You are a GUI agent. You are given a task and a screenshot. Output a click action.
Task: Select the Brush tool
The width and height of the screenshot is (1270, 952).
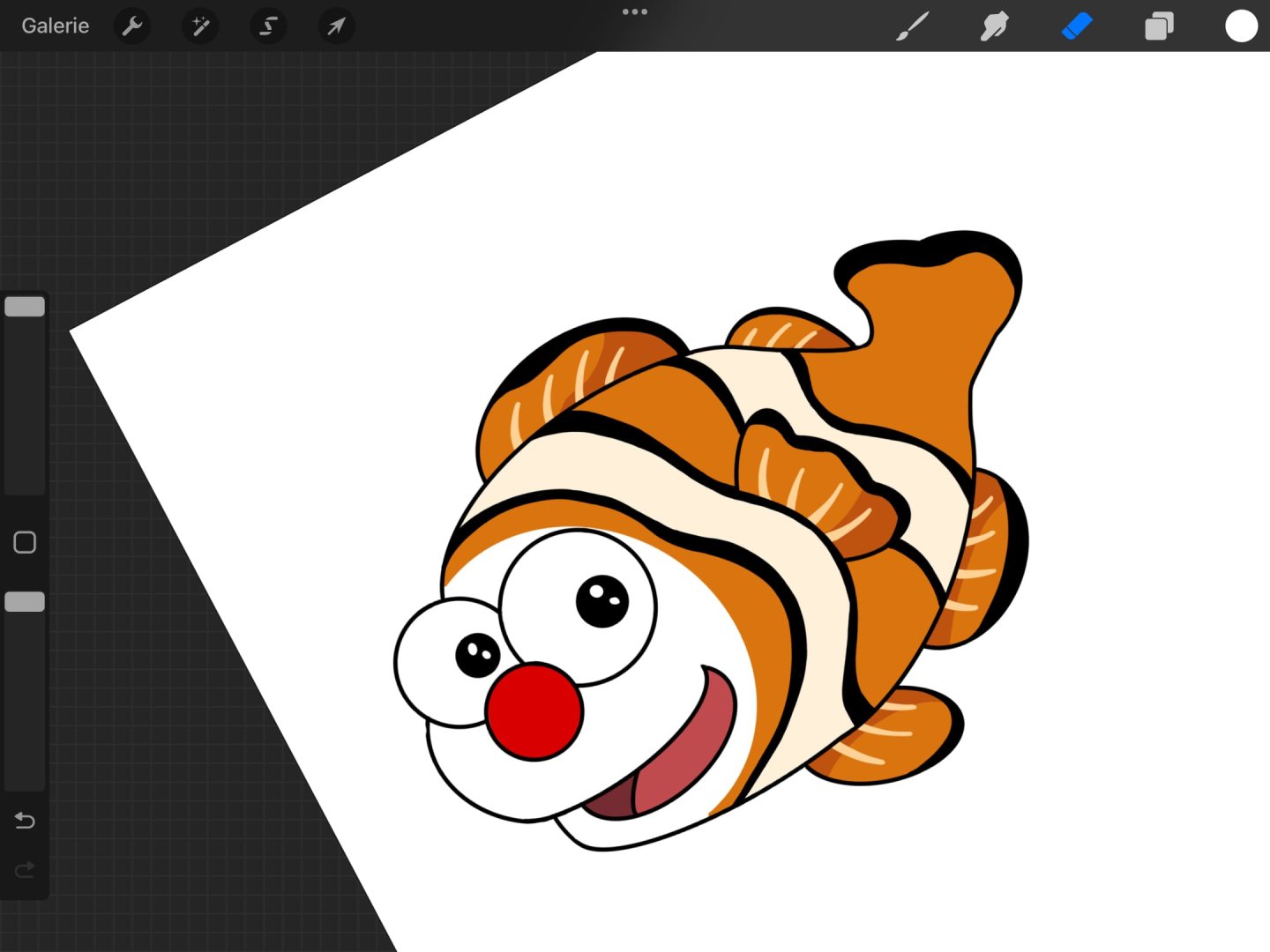click(913, 26)
